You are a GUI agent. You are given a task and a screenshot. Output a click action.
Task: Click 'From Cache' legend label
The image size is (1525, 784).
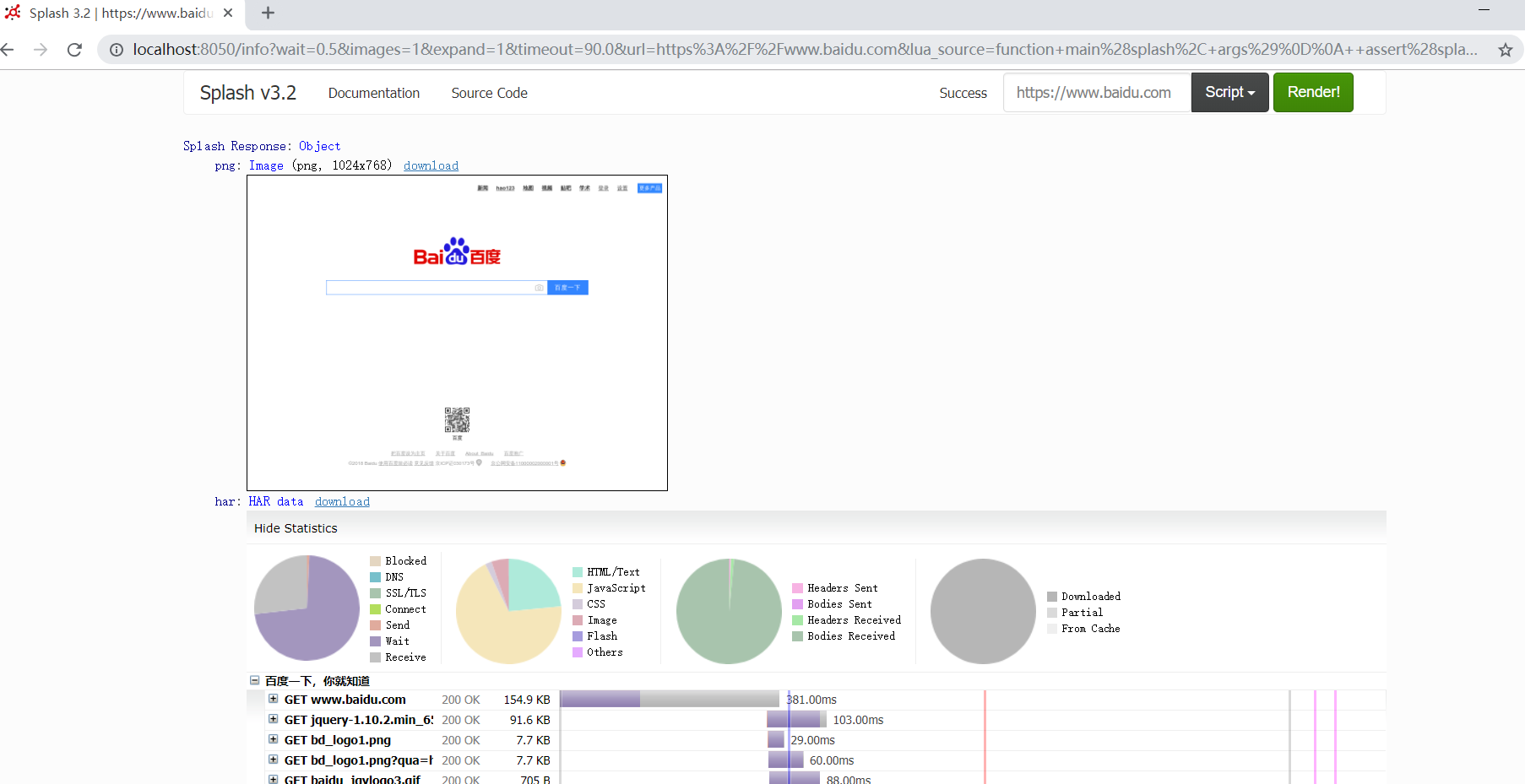[1091, 629]
